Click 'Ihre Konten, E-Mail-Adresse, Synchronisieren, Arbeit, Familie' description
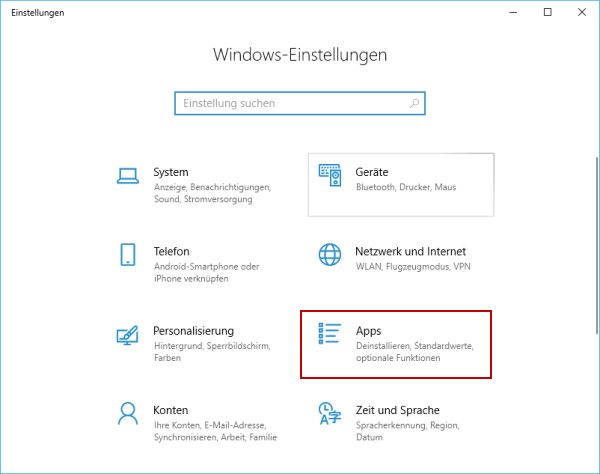The width and height of the screenshot is (600, 474). tap(215, 431)
